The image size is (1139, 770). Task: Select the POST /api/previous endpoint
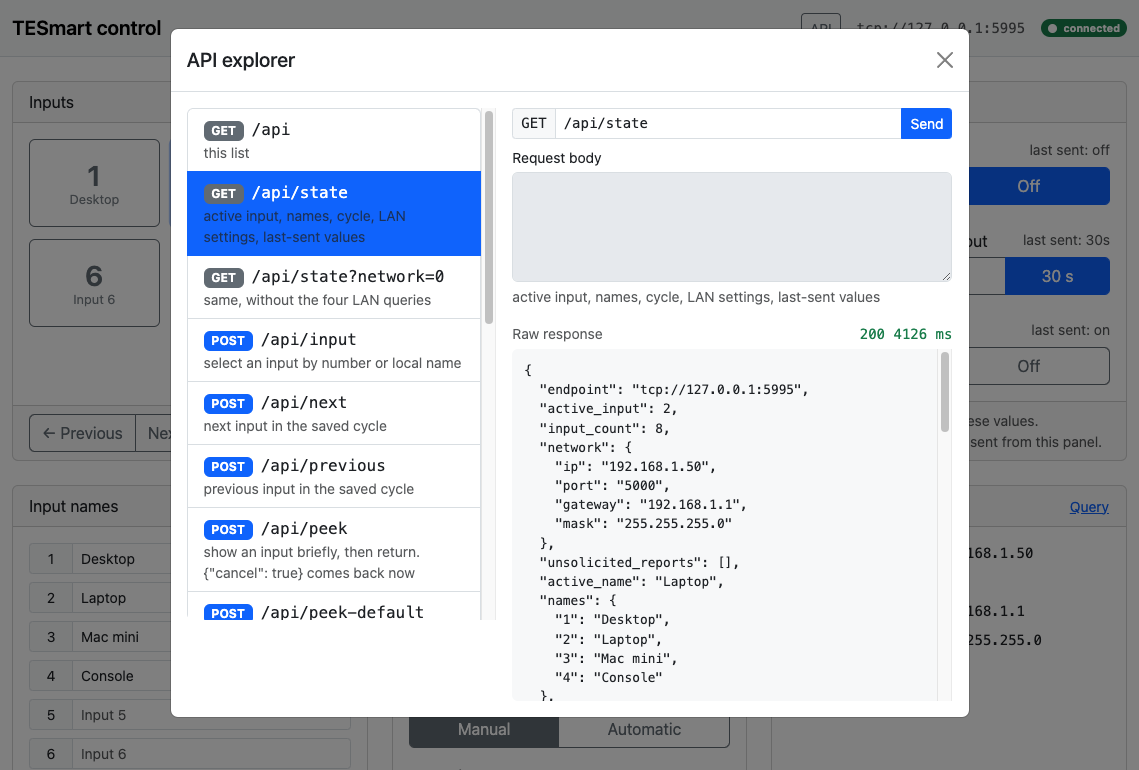[334, 477]
